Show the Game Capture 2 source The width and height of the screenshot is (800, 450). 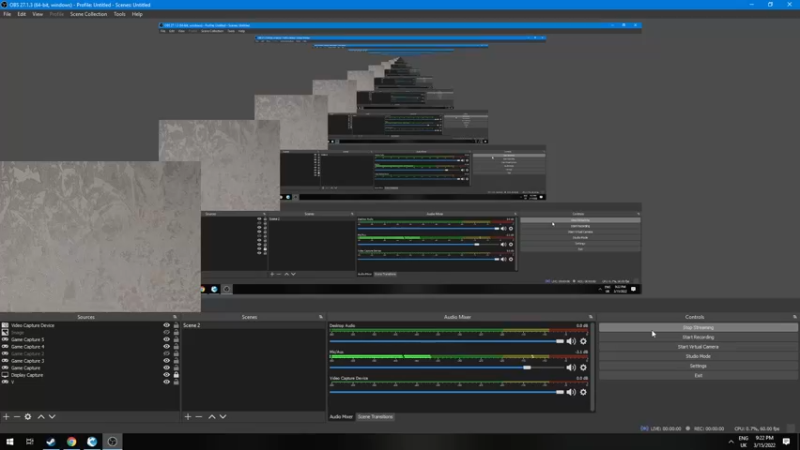(166, 354)
